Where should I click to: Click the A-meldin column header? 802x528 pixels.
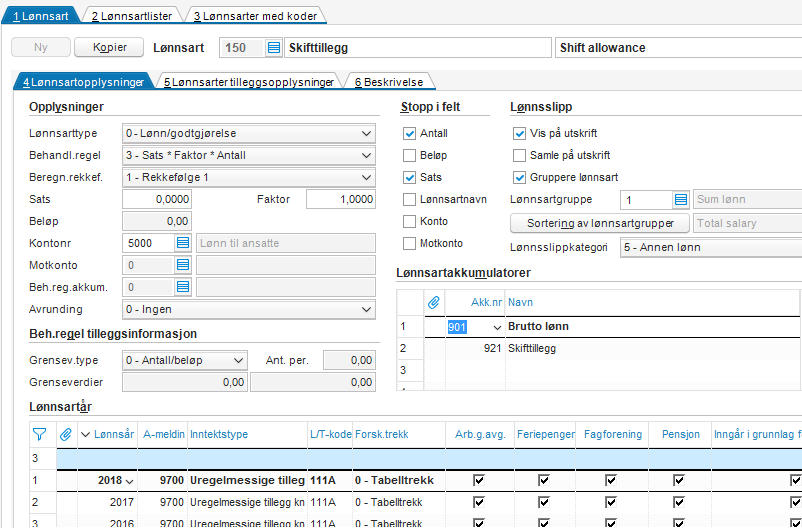(x=163, y=434)
